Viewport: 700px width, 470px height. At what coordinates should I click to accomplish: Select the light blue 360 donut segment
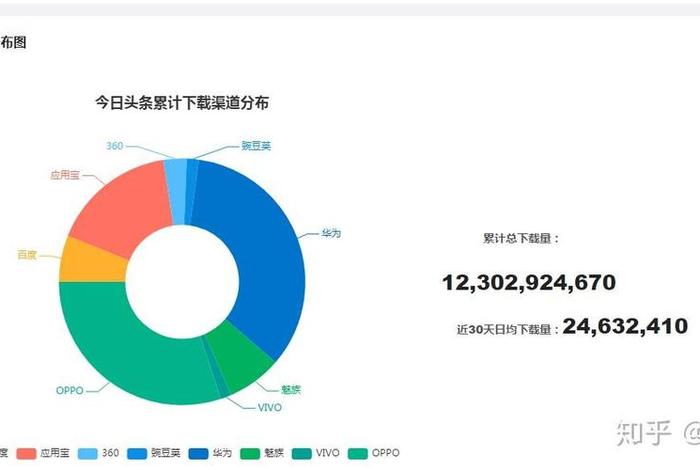pyautogui.click(x=177, y=191)
